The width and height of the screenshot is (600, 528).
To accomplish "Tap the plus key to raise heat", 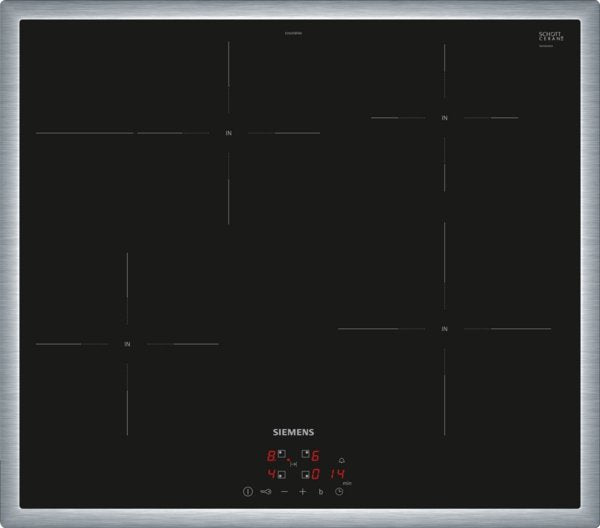I will pyautogui.click(x=302, y=492).
